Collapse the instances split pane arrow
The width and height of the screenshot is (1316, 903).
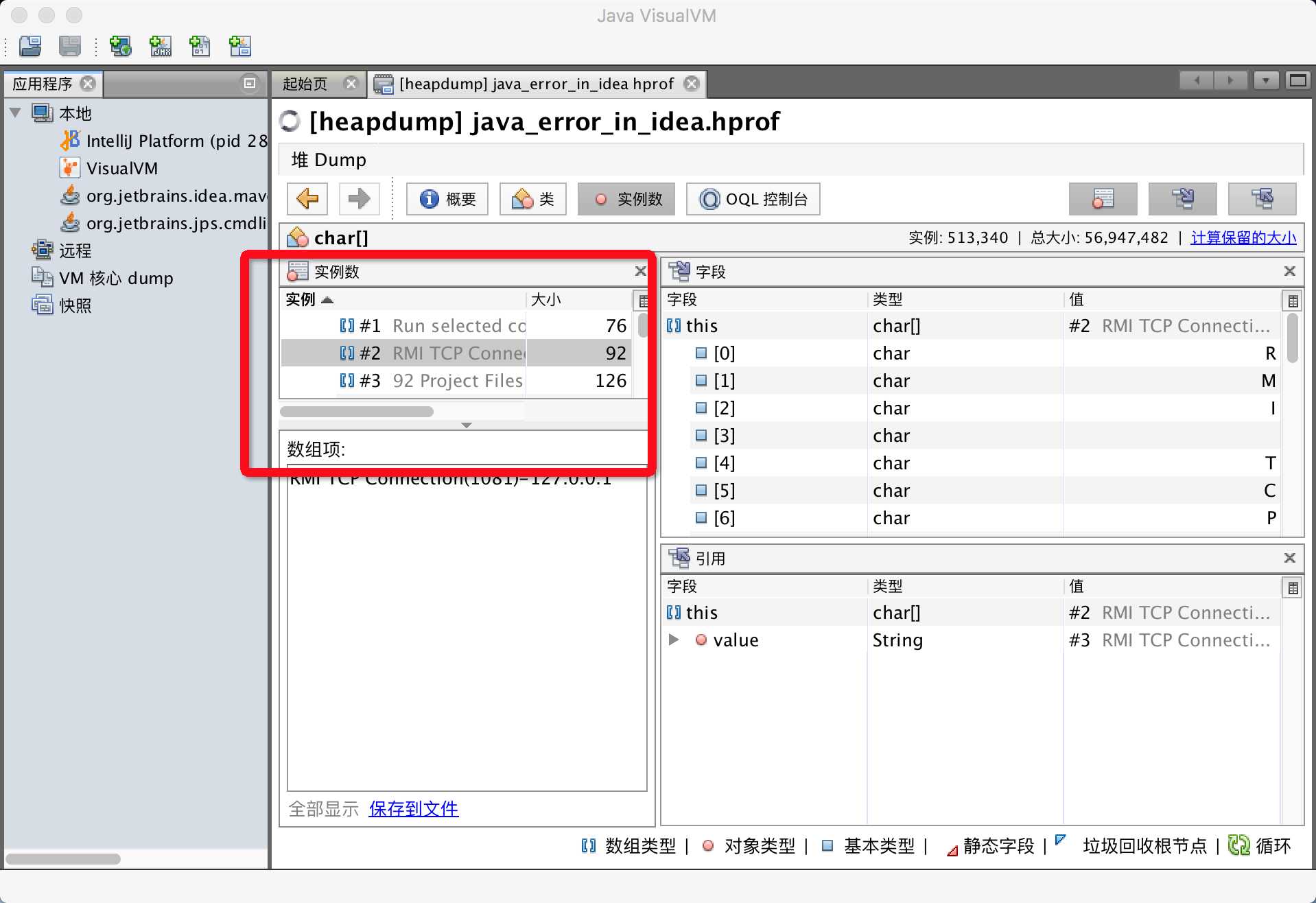467,425
